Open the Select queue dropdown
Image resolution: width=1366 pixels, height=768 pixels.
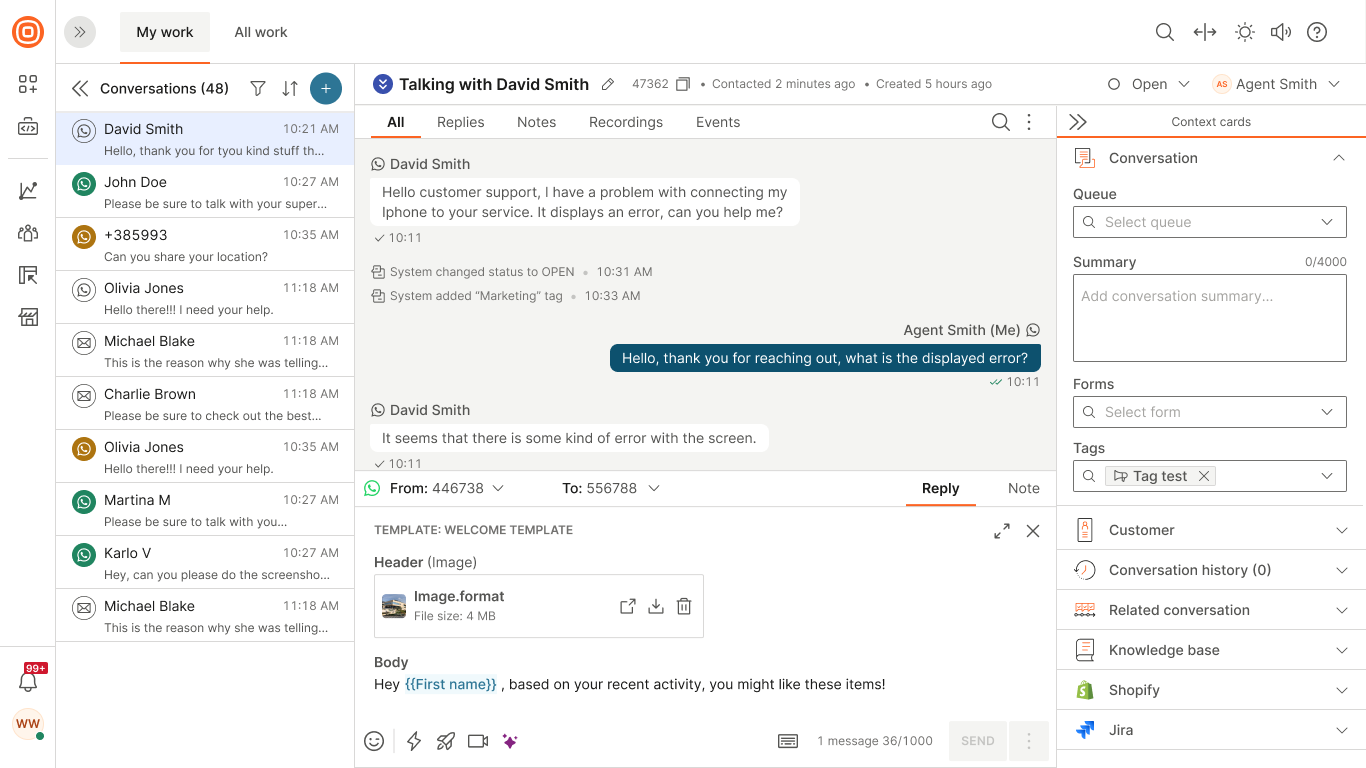pos(1209,222)
